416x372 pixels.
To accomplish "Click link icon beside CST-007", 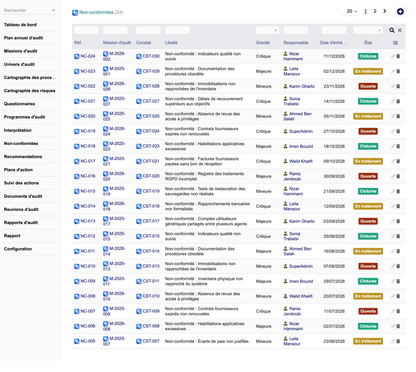I will [139, 341].
